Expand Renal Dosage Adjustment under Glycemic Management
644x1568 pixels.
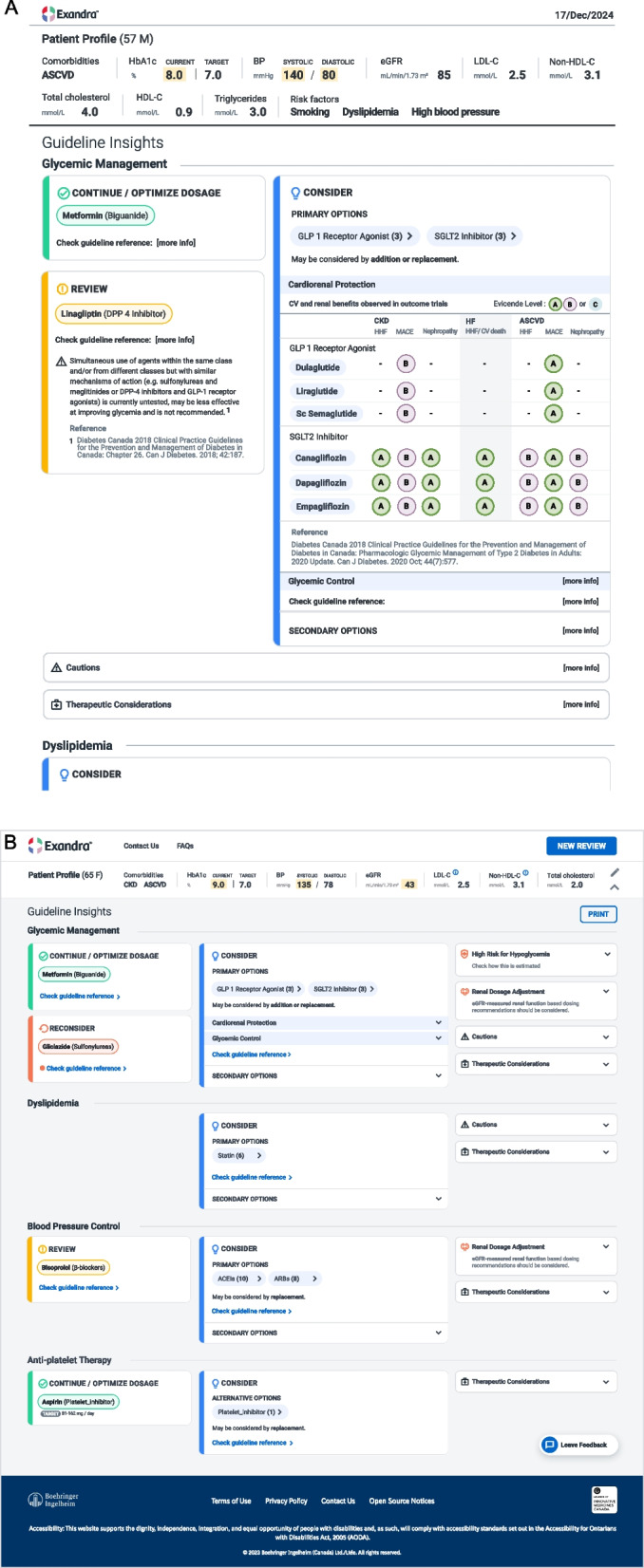coord(536,1001)
